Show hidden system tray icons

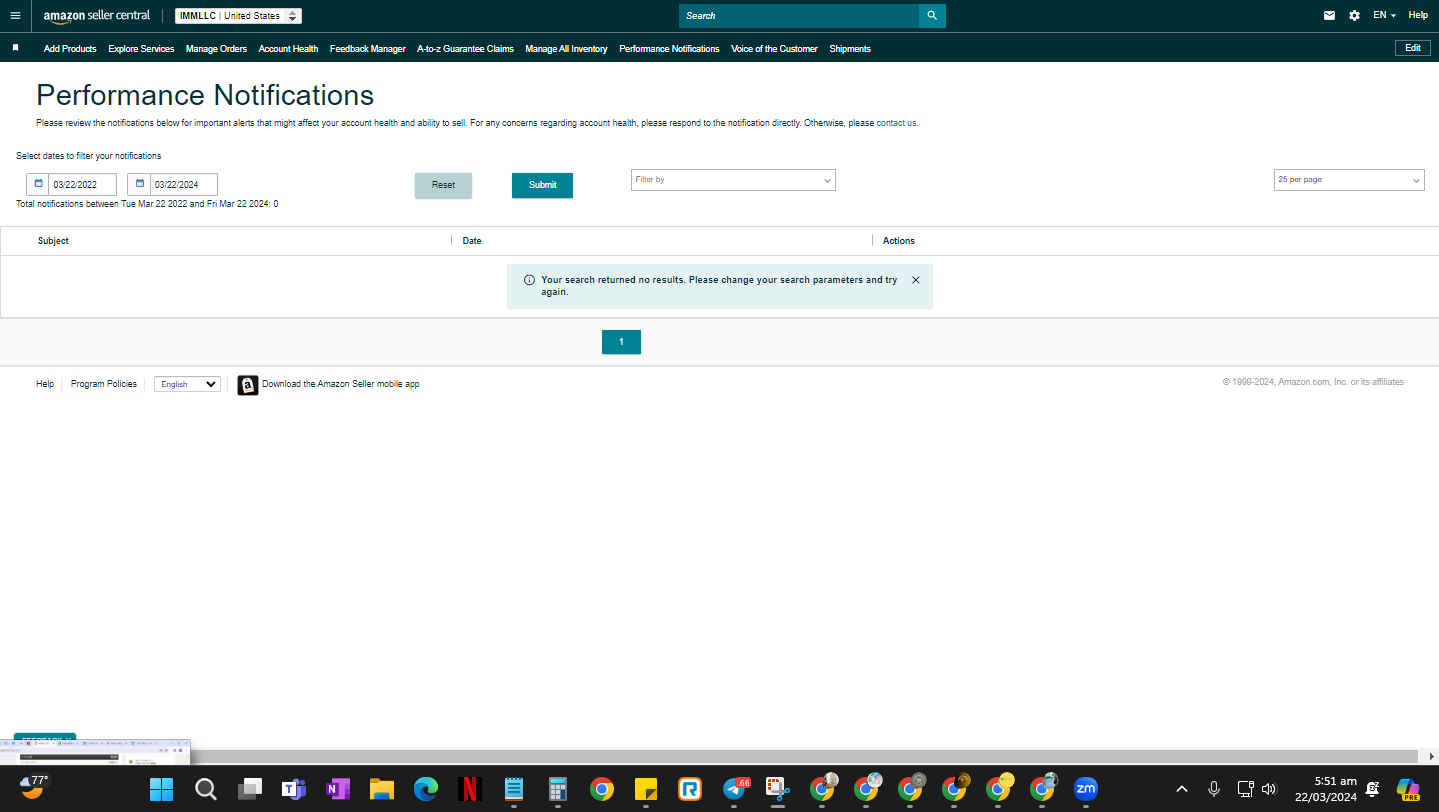pos(1181,789)
